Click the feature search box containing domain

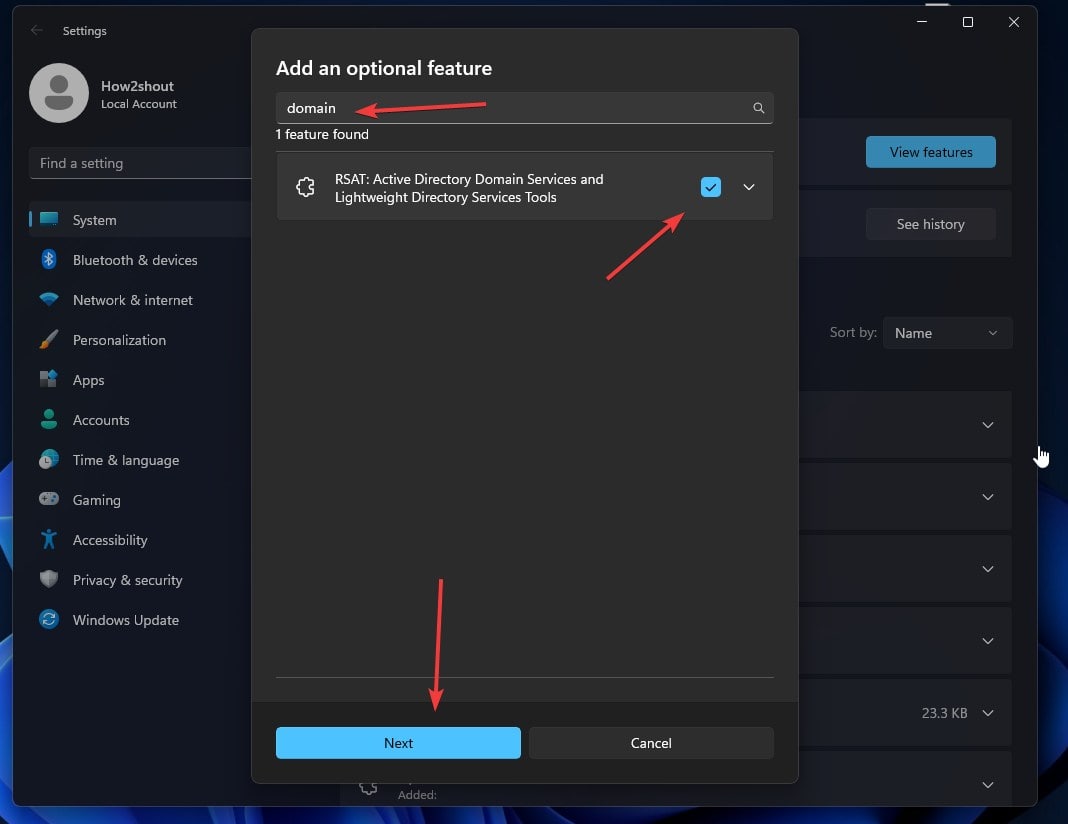click(524, 108)
